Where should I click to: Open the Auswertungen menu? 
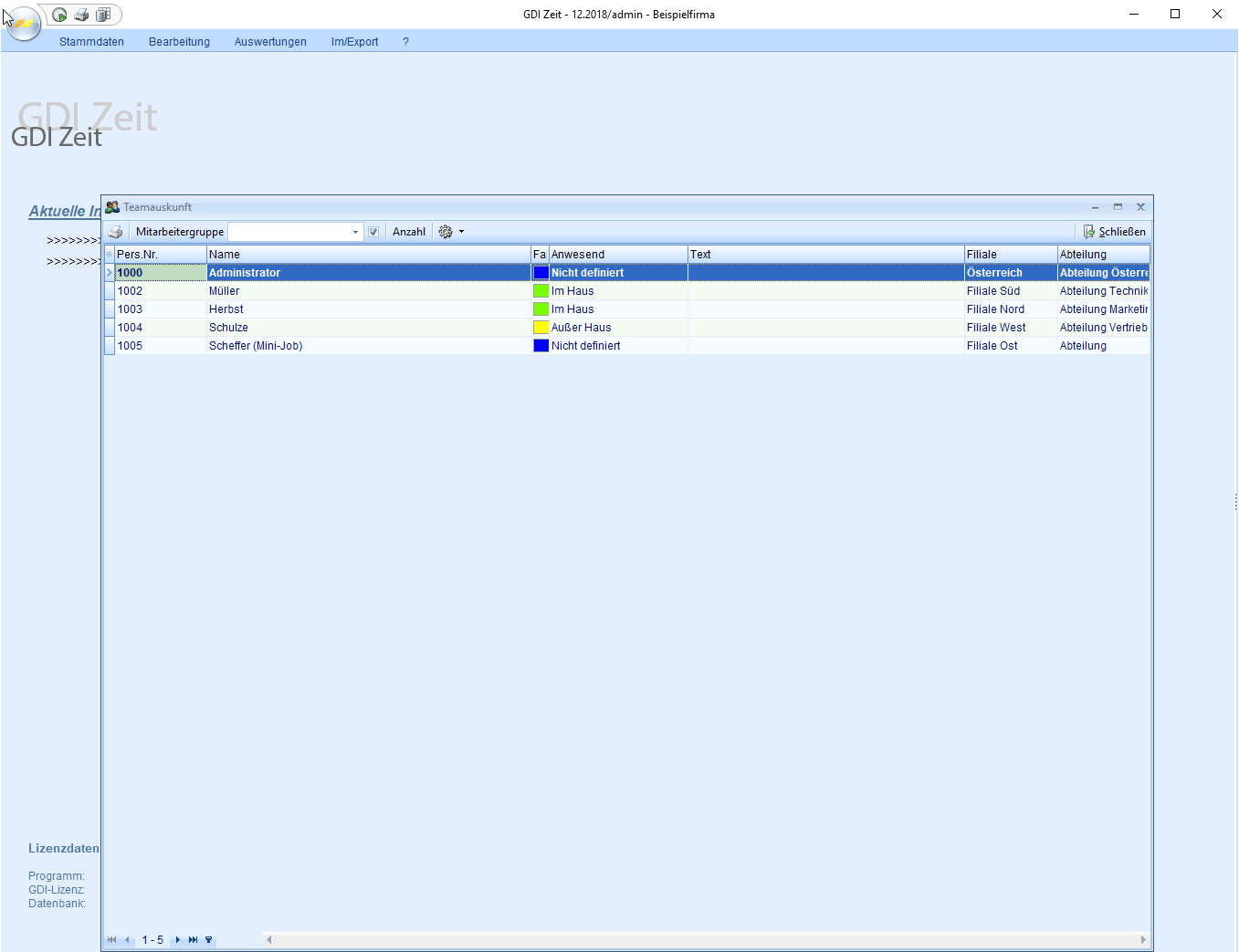270,42
